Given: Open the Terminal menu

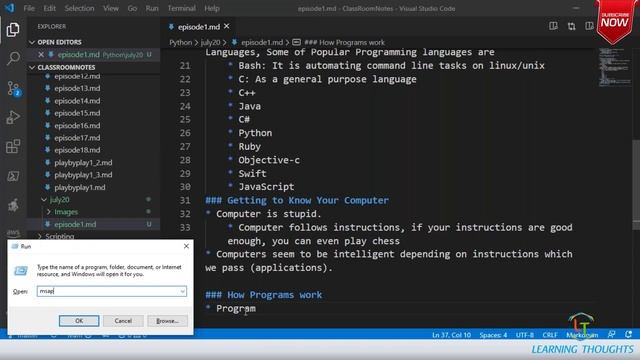Looking at the screenshot, I should coord(181,8).
